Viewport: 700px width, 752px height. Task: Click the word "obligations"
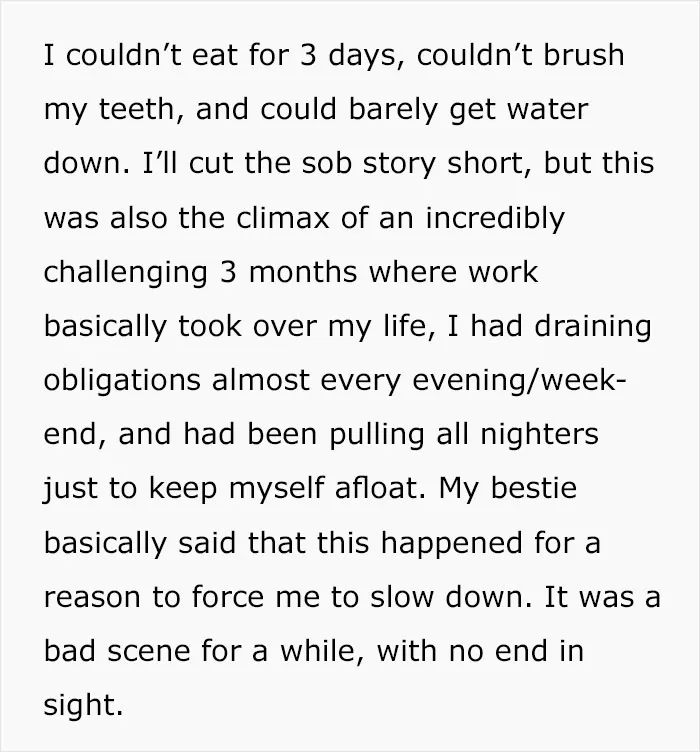point(122,382)
